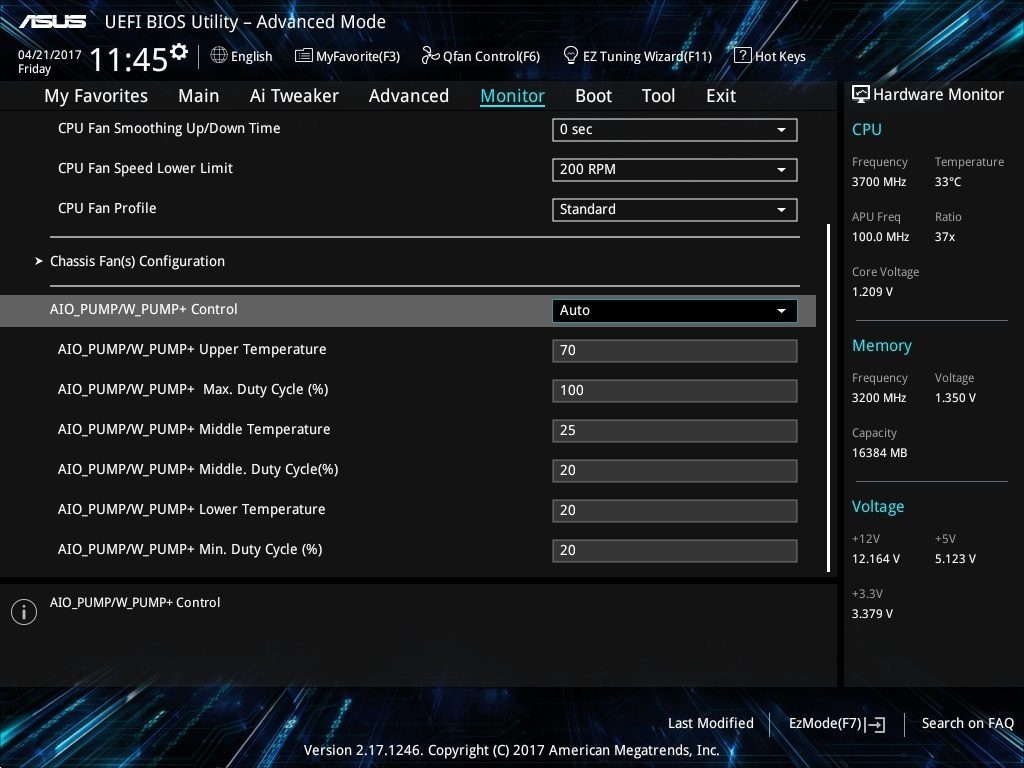Switch to the Tool tab
This screenshot has width=1024, height=768.
point(658,96)
